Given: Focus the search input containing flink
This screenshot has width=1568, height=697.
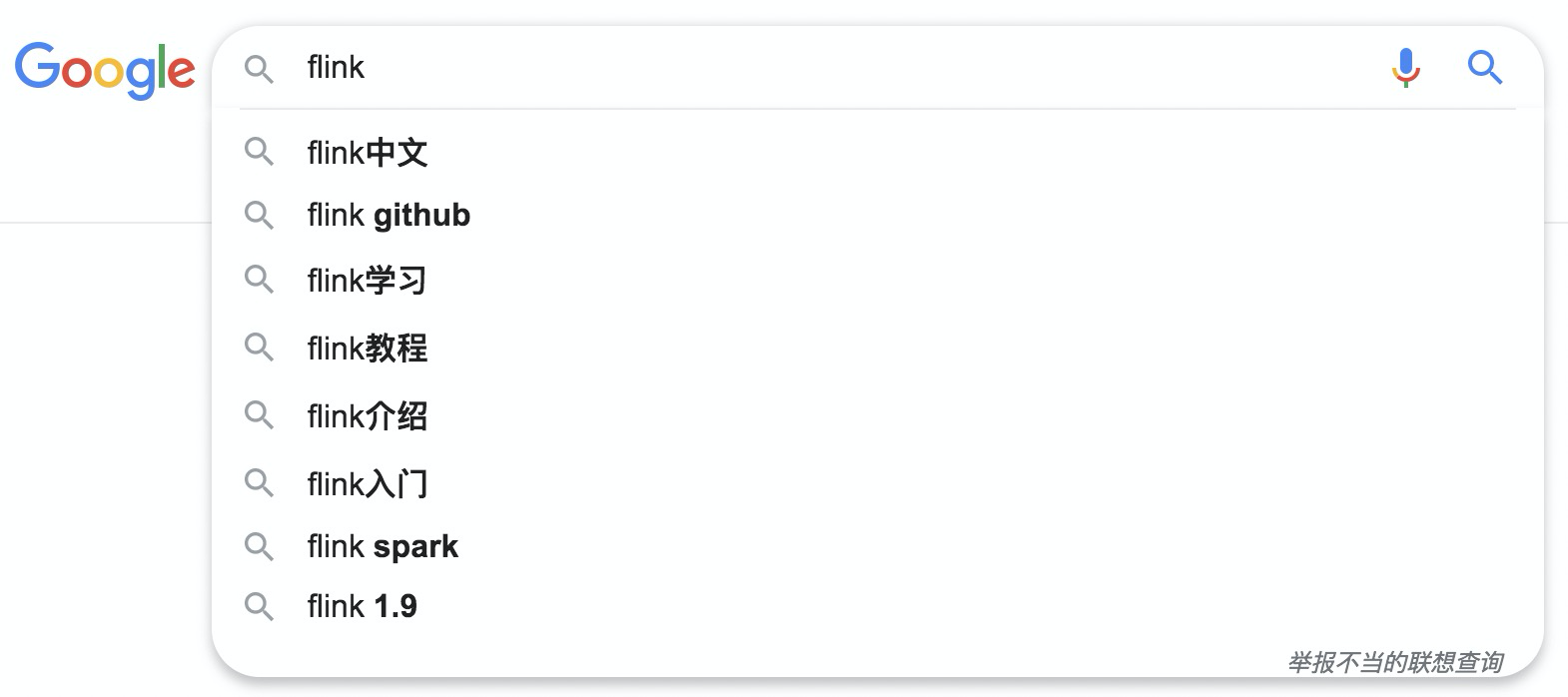Looking at the screenshot, I should (799, 68).
